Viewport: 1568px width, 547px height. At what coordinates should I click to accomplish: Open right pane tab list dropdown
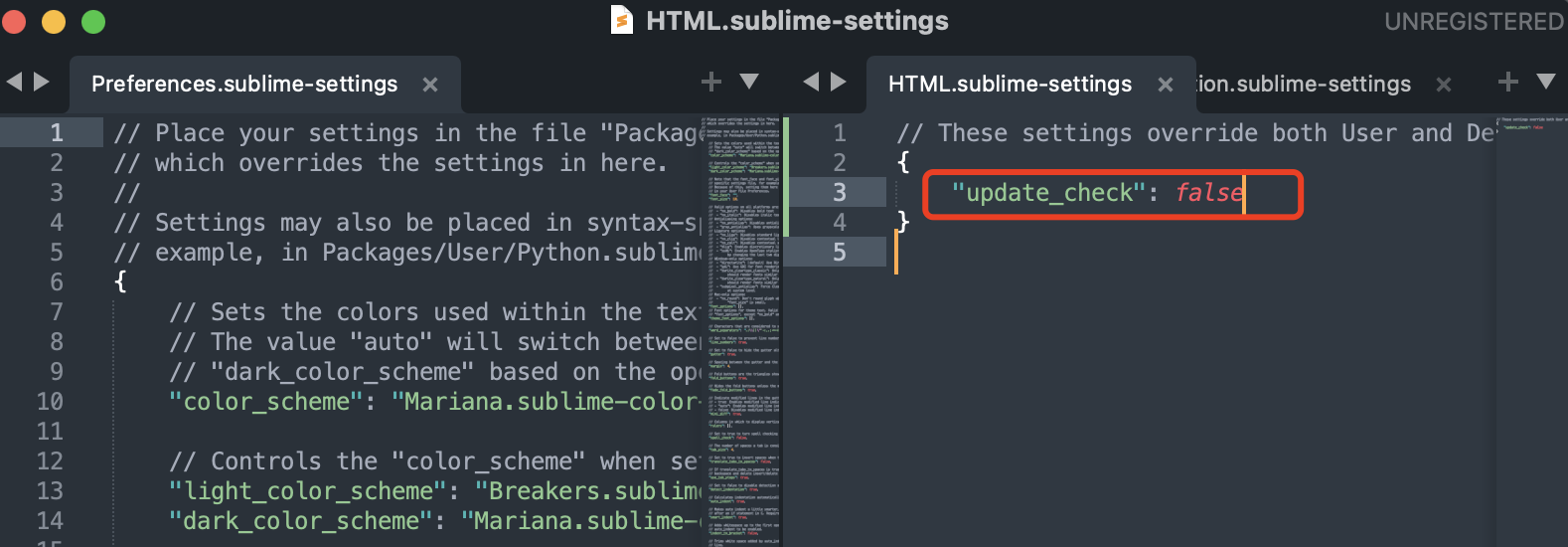tap(1546, 82)
